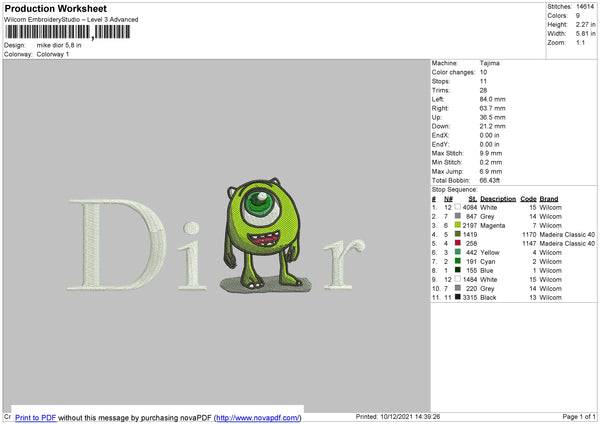Click the embroidered letter i
The width and height of the screenshot is (600, 424).
pos(191,256)
